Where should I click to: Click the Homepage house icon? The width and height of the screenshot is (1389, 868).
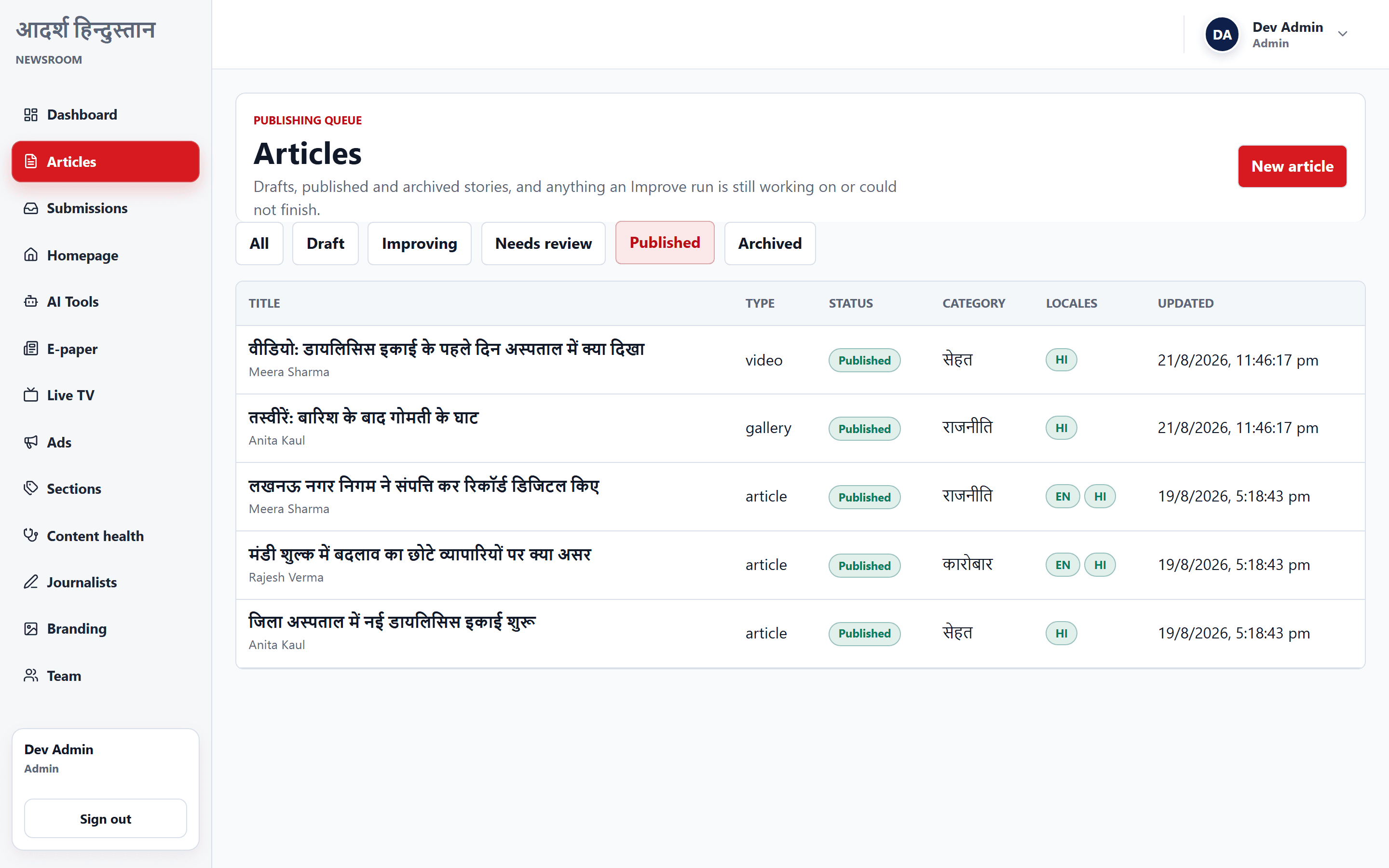[31, 255]
